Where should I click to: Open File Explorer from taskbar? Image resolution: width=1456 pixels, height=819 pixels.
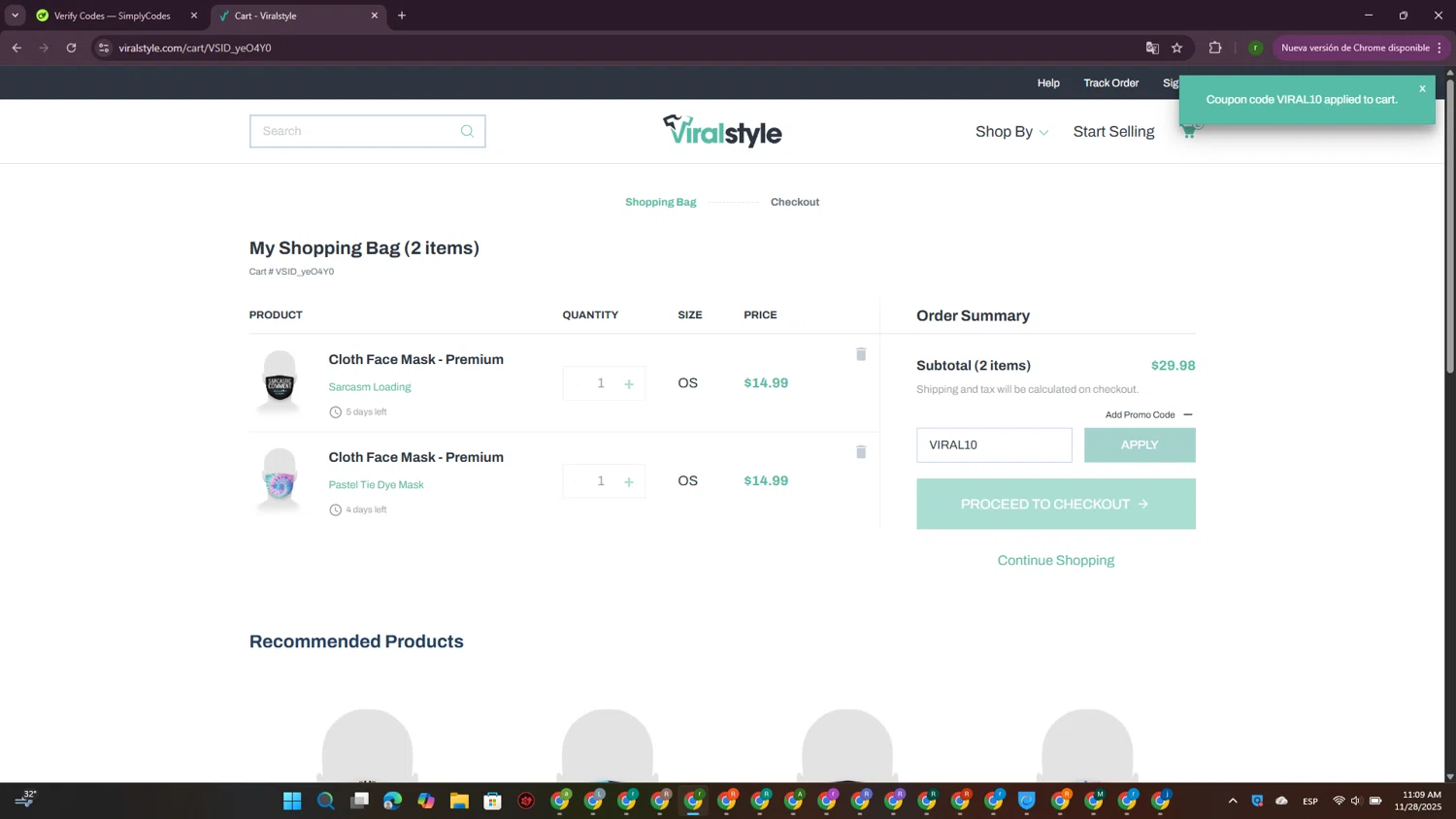pyautogui.click(x=459, y=801)
